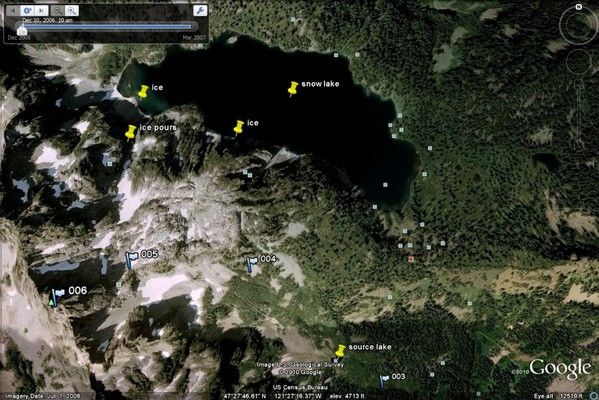Click the north compass navigation ring
The width and height of the screenshot is (599, 400).
tap(579, 25)
